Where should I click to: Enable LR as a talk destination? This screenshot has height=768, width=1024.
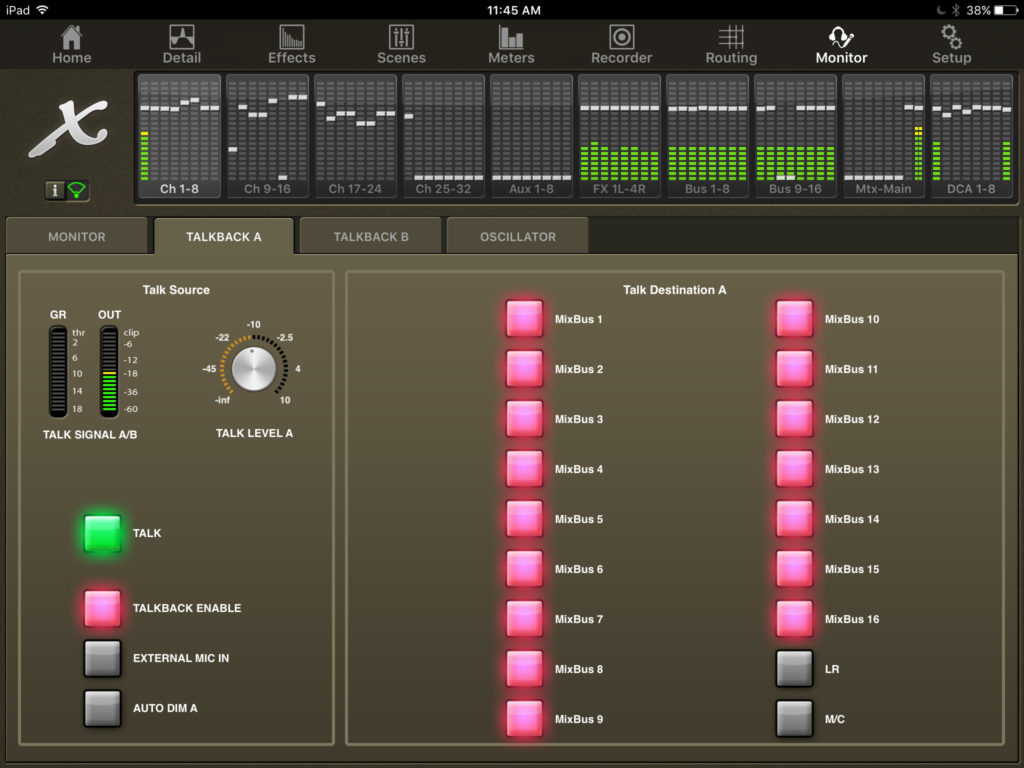793,668
